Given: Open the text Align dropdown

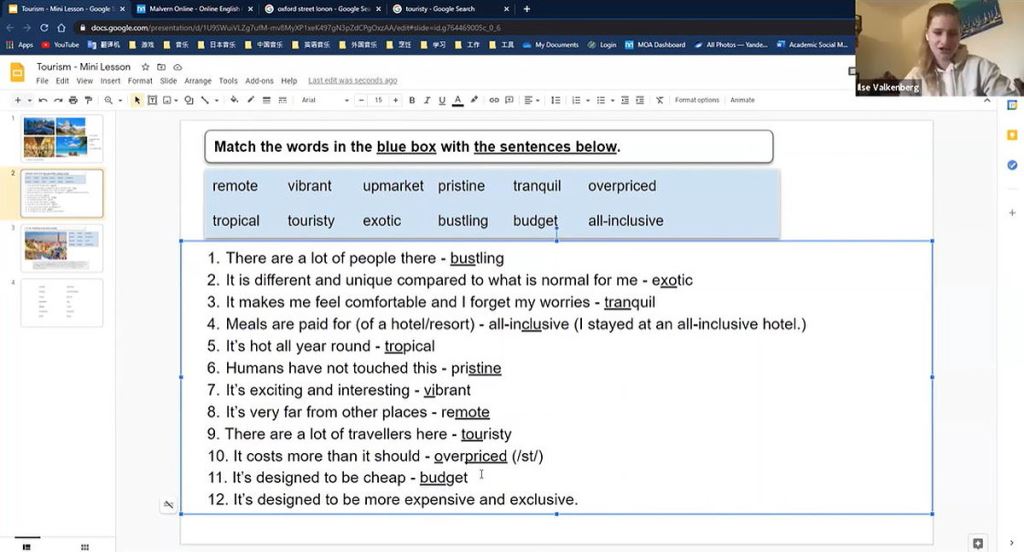Looking at the screenshot, I should (x=532, y=100).
